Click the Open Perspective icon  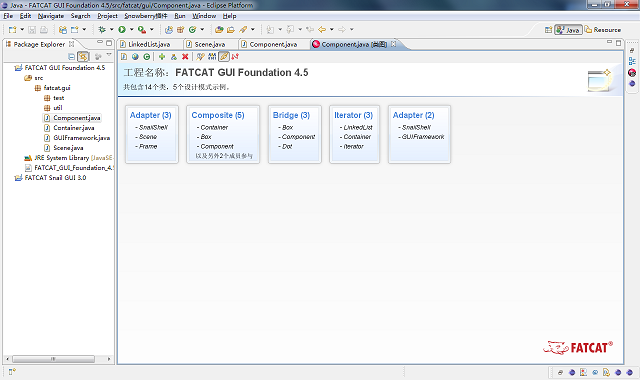click(548, 30)
